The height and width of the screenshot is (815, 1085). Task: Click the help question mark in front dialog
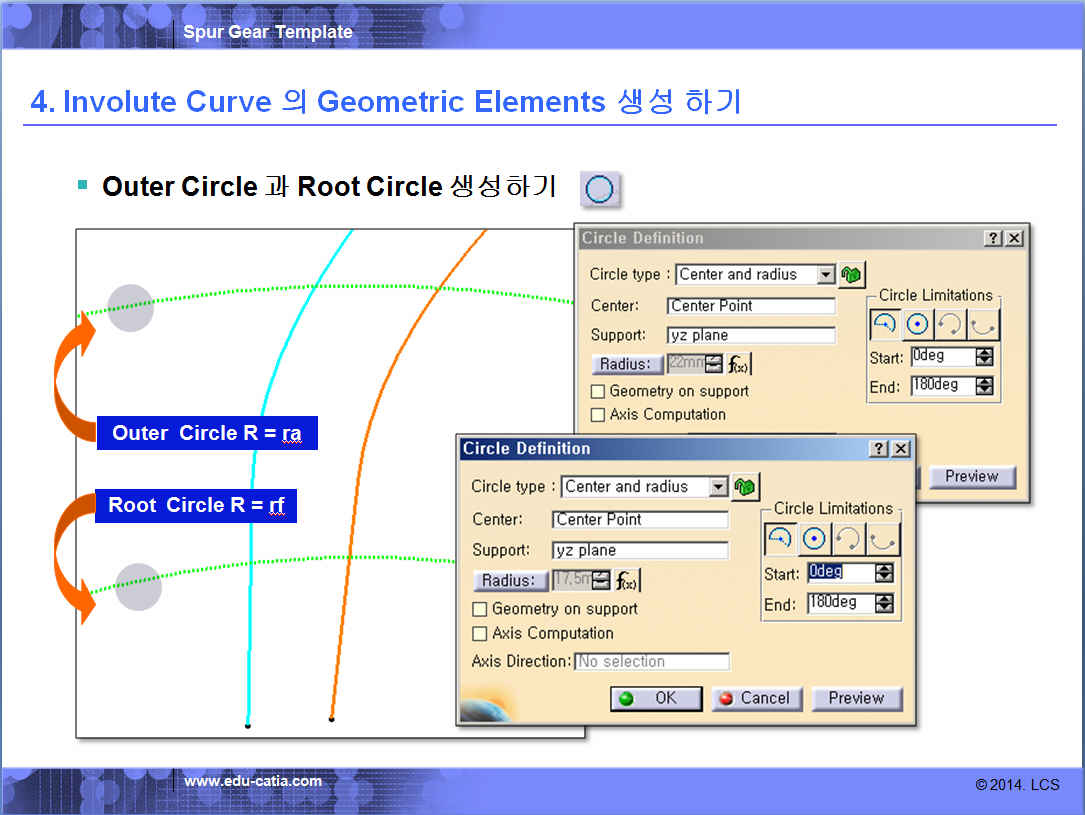[x=879, y=449]
